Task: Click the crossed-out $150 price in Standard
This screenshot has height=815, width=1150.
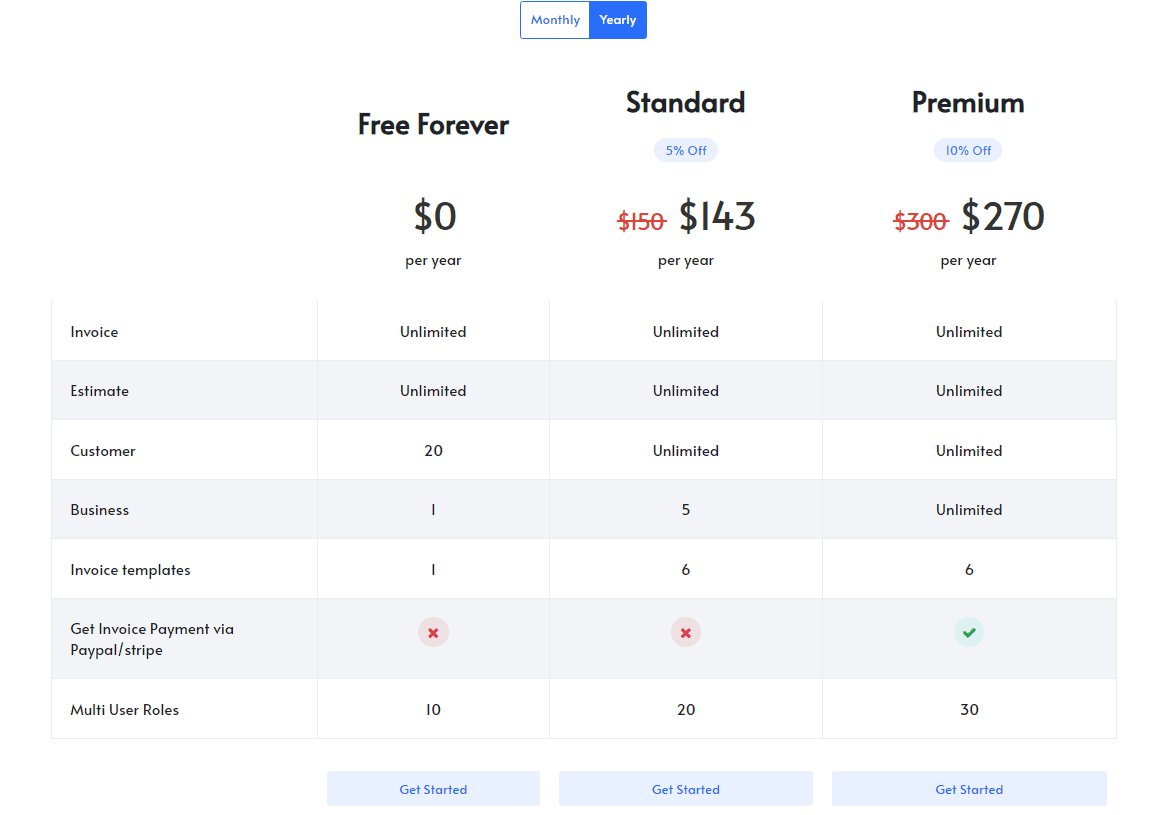Action: pos(641,221)
